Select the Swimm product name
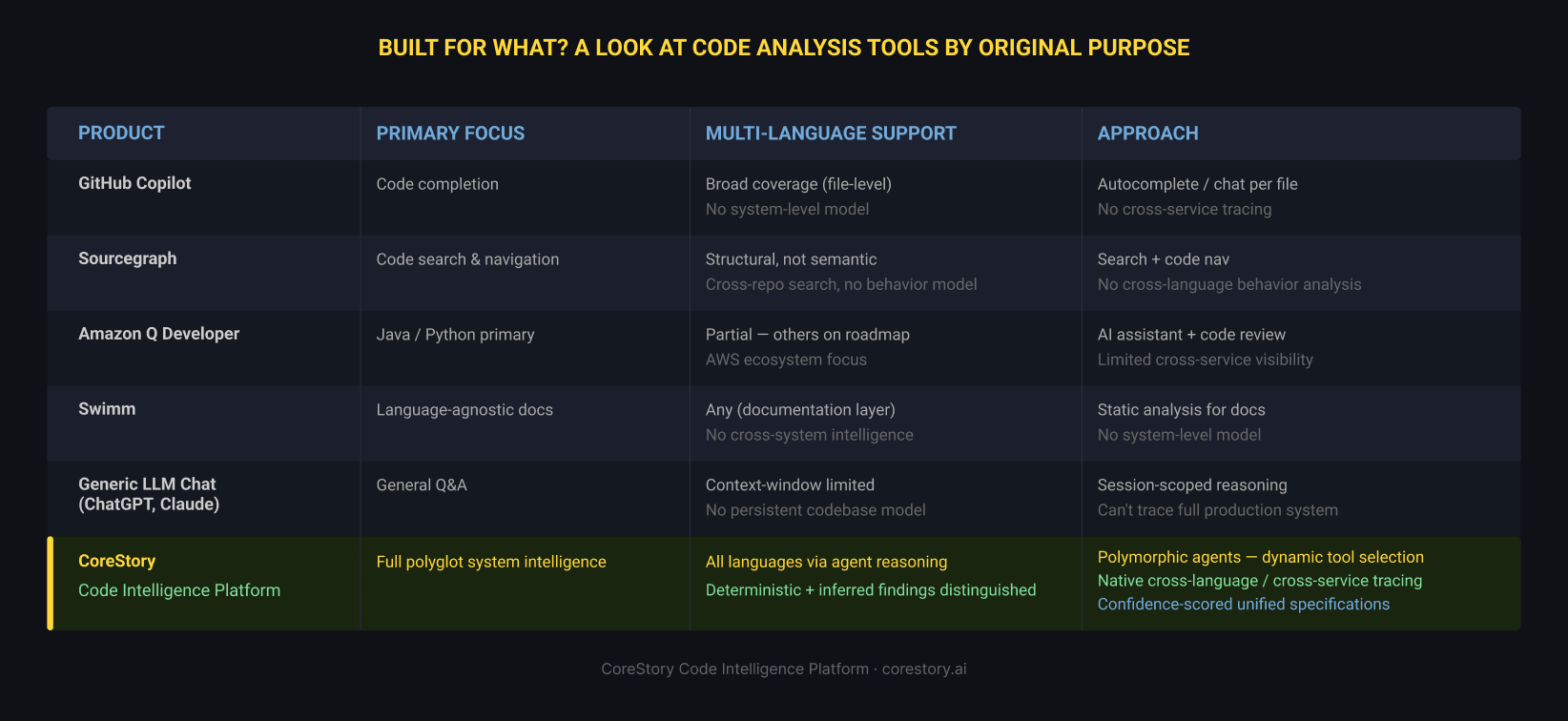Viewport: 1568px width, 721px height. (x=107, y=409)
